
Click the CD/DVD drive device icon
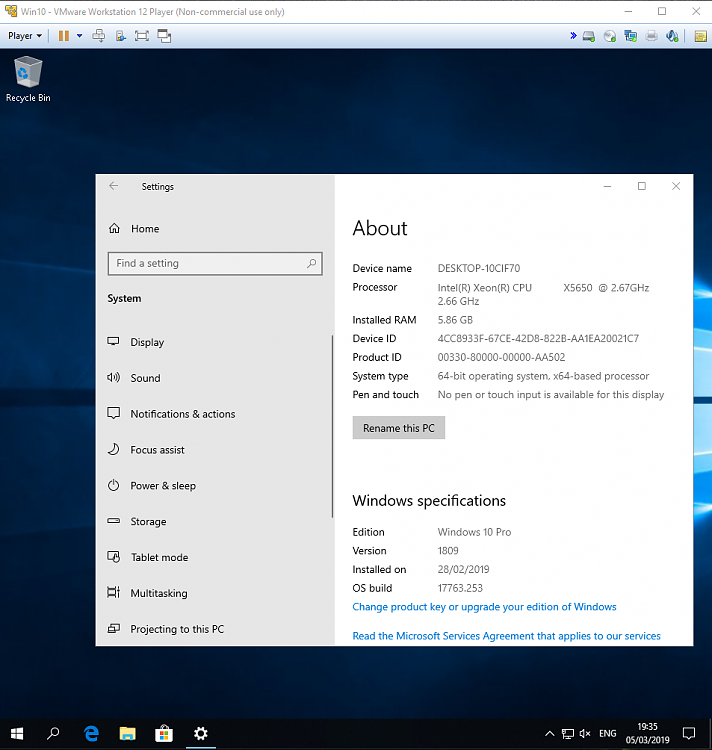click(610, 36)
